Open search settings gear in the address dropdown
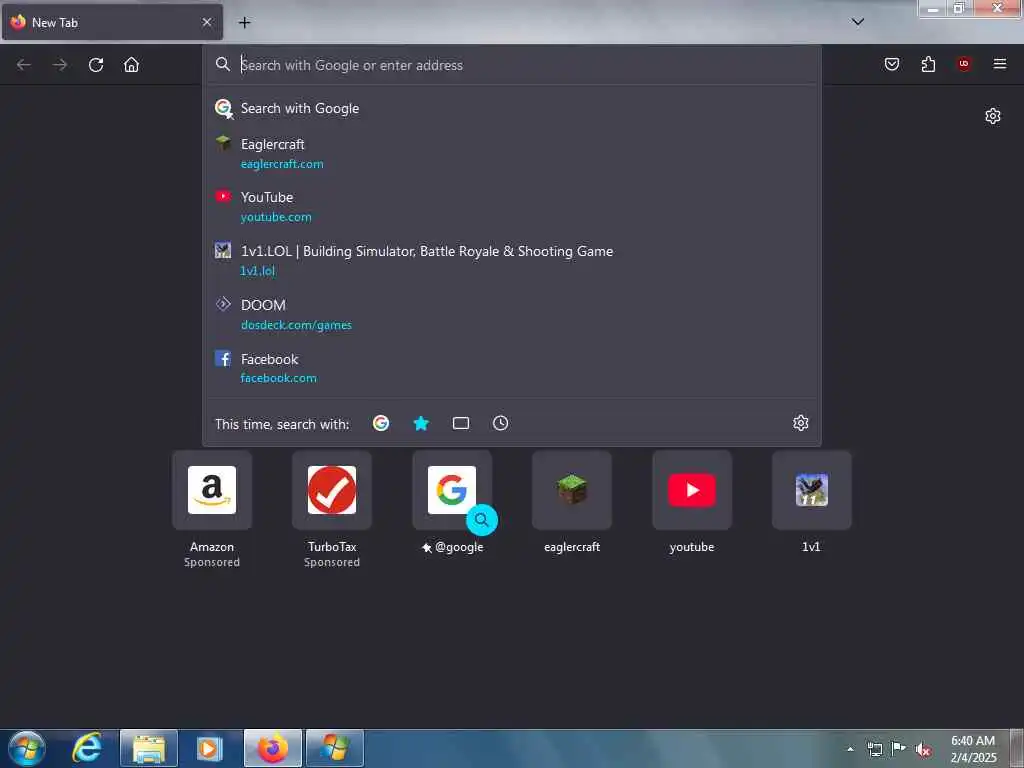Screen dimensions: 1024x768 pyautogui.click(x=801, y=423)
